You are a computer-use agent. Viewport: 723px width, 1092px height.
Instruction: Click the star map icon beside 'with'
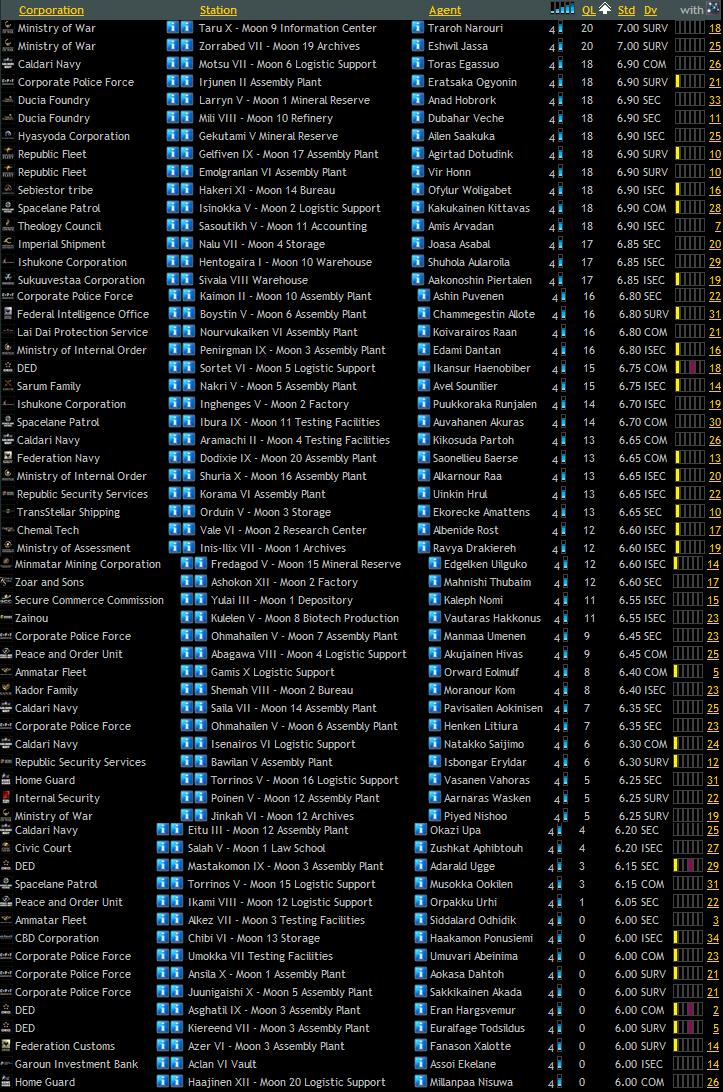713,8
